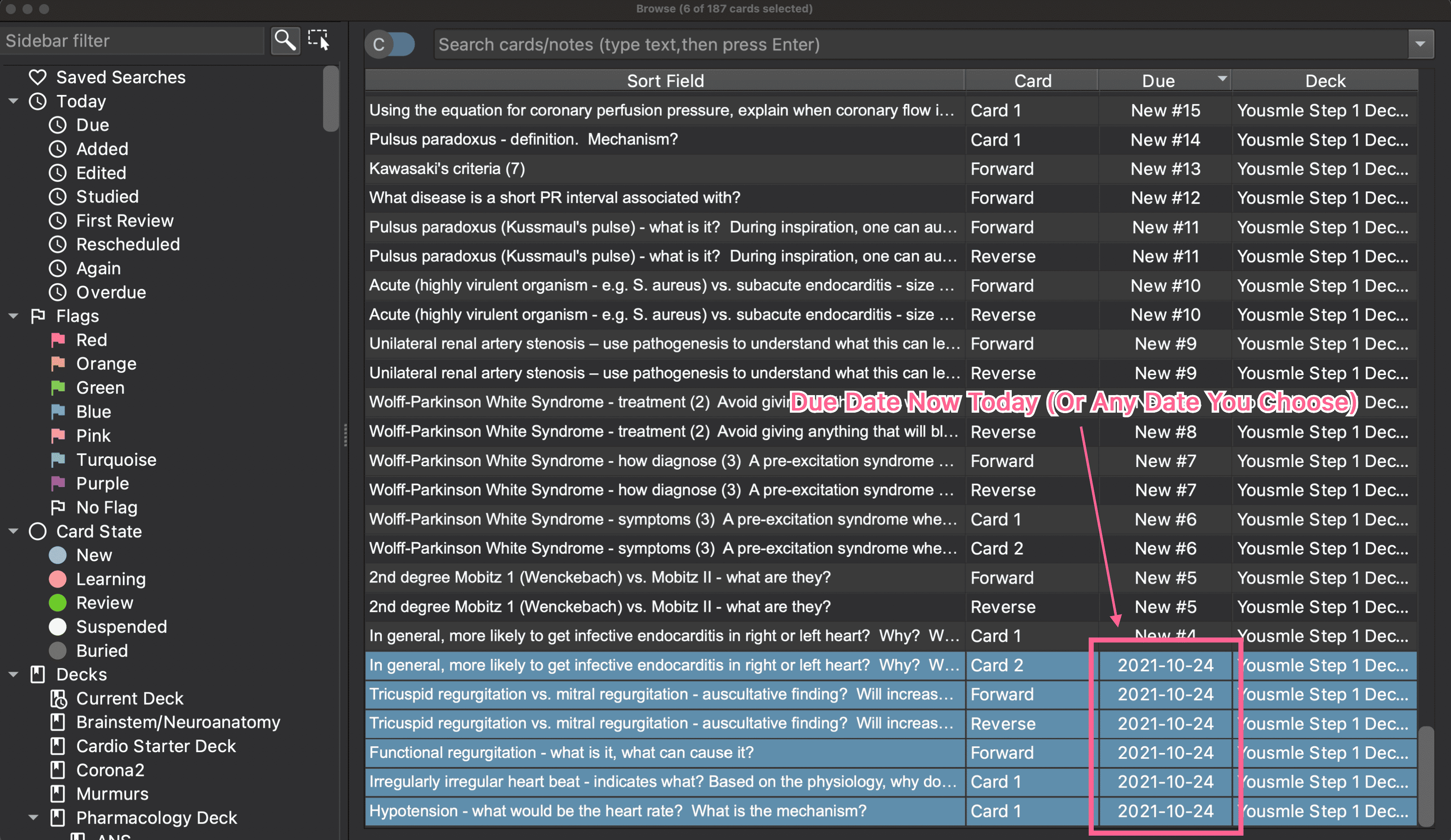Open the search history dropdown arrow

1420,44
